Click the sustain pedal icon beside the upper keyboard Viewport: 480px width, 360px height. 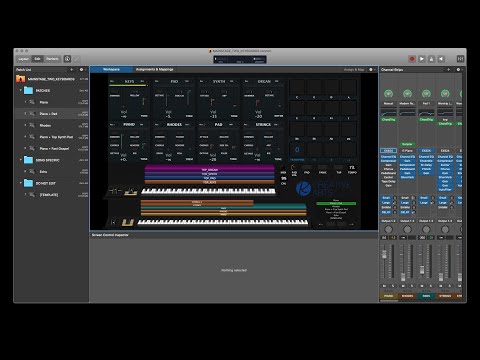click(131, 192)
